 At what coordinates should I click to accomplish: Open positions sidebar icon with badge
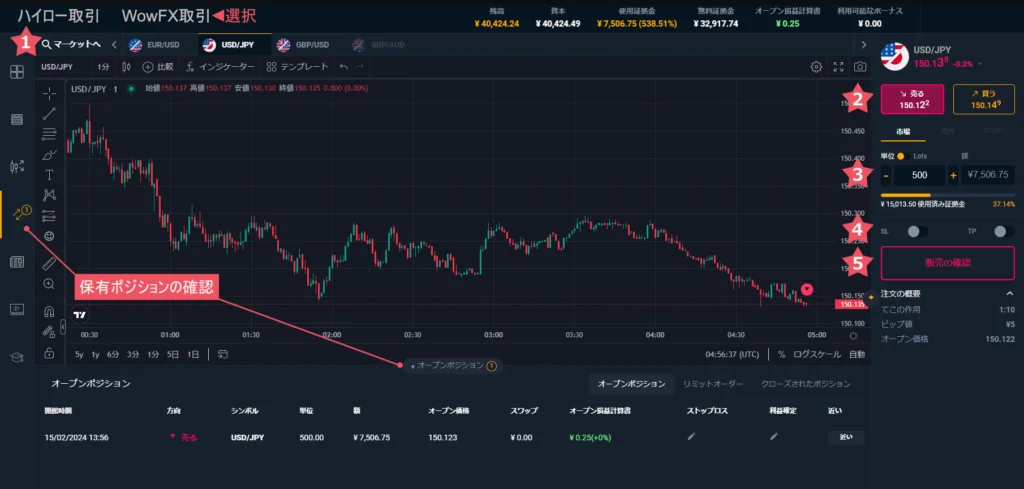20,213
